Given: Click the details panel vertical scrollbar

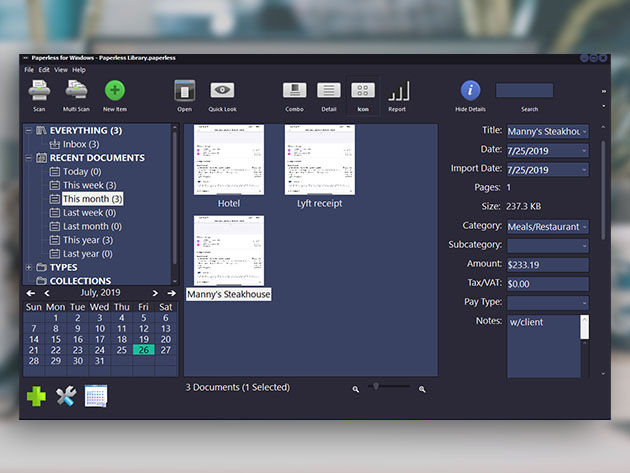Looking at the screenshot, I should [603, 191].
